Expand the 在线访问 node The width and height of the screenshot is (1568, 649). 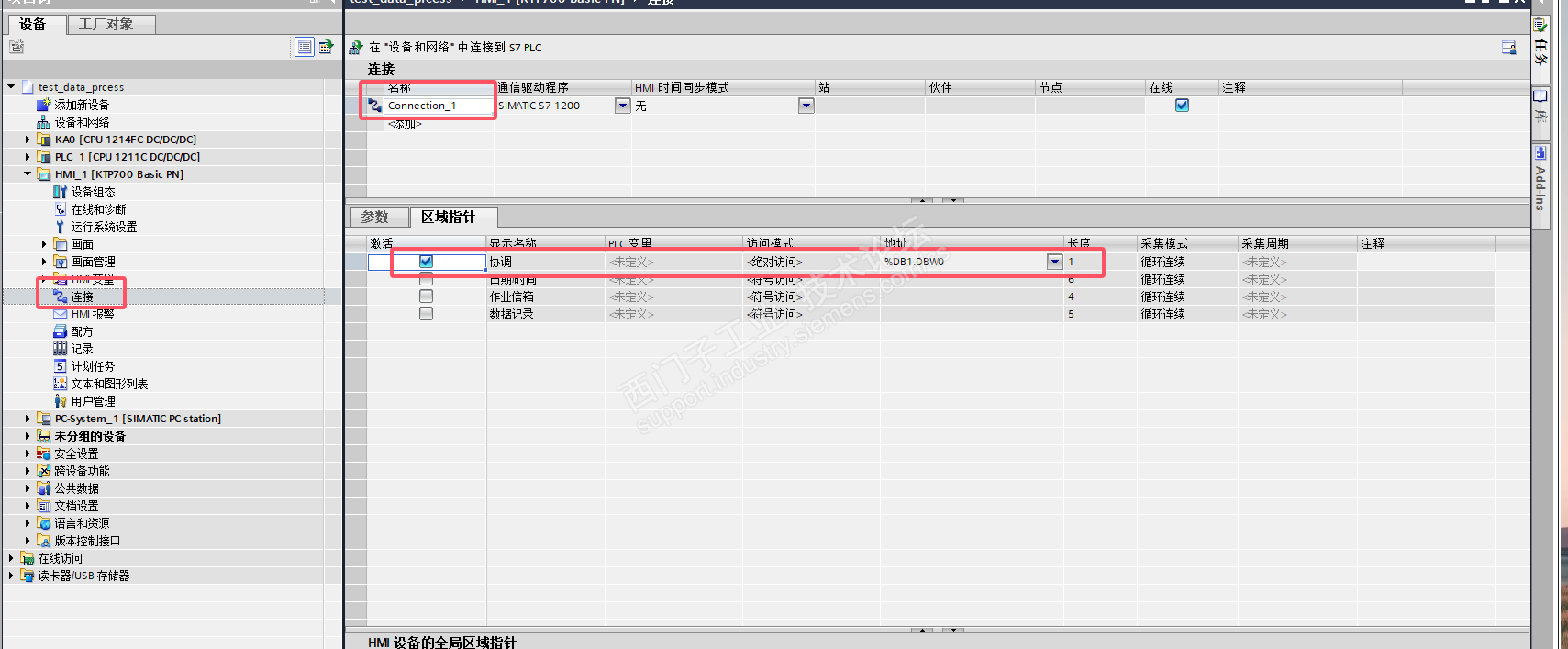10,558
